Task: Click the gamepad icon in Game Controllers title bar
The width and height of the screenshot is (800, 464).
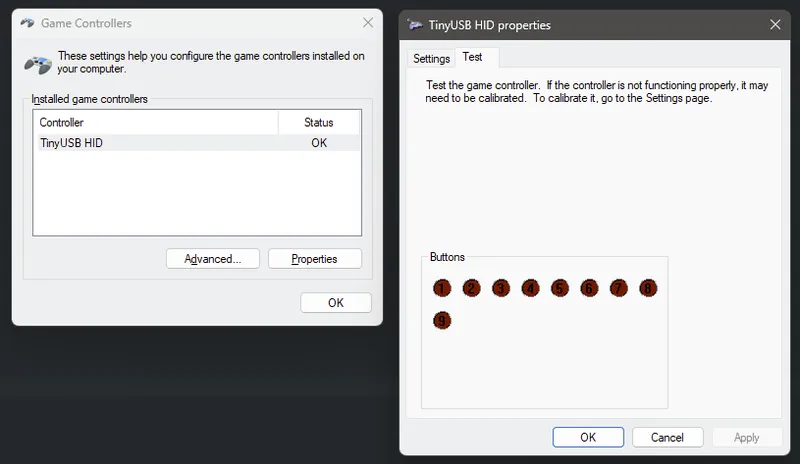Action: (x=27, y=23)
